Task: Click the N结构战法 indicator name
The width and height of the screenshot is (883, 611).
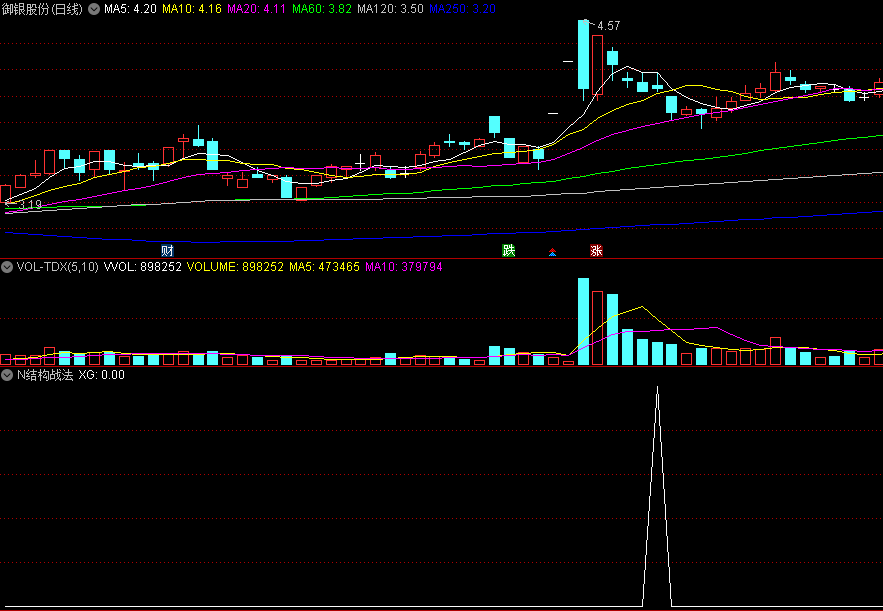Action: (45, 375)
